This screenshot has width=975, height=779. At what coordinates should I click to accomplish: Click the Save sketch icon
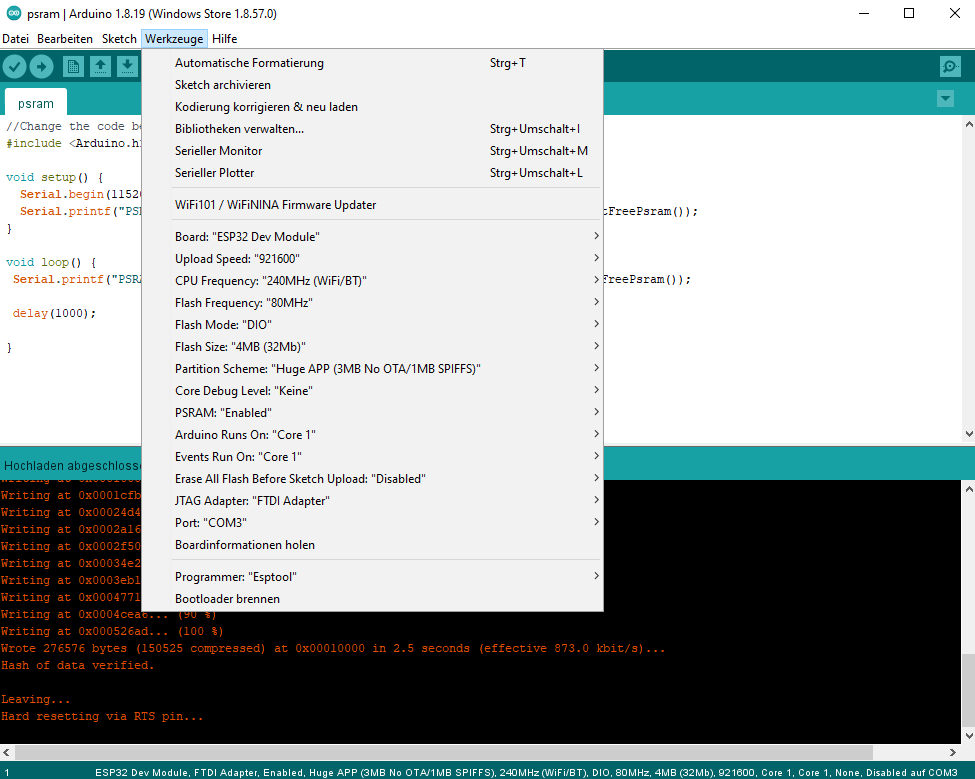point(127,67)
